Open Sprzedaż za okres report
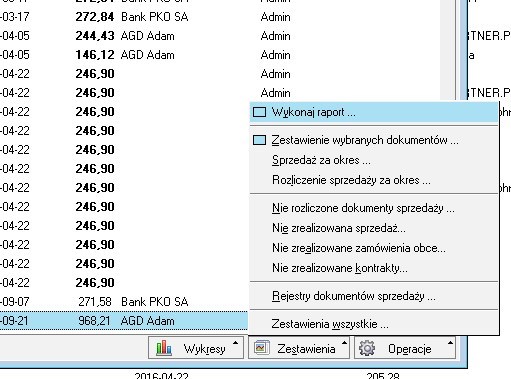Image resolution: width=511 pixels, height=379 pixels. click(374, 160)
